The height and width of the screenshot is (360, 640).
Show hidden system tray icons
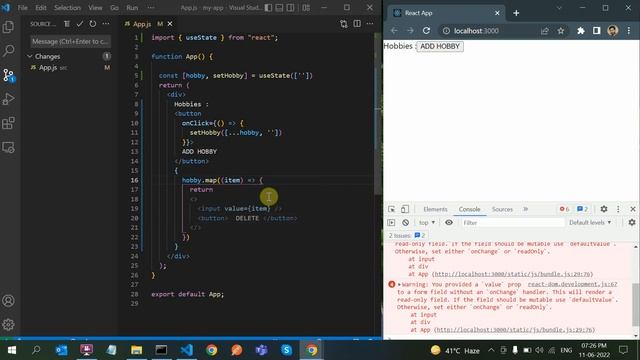pos(491,350)
